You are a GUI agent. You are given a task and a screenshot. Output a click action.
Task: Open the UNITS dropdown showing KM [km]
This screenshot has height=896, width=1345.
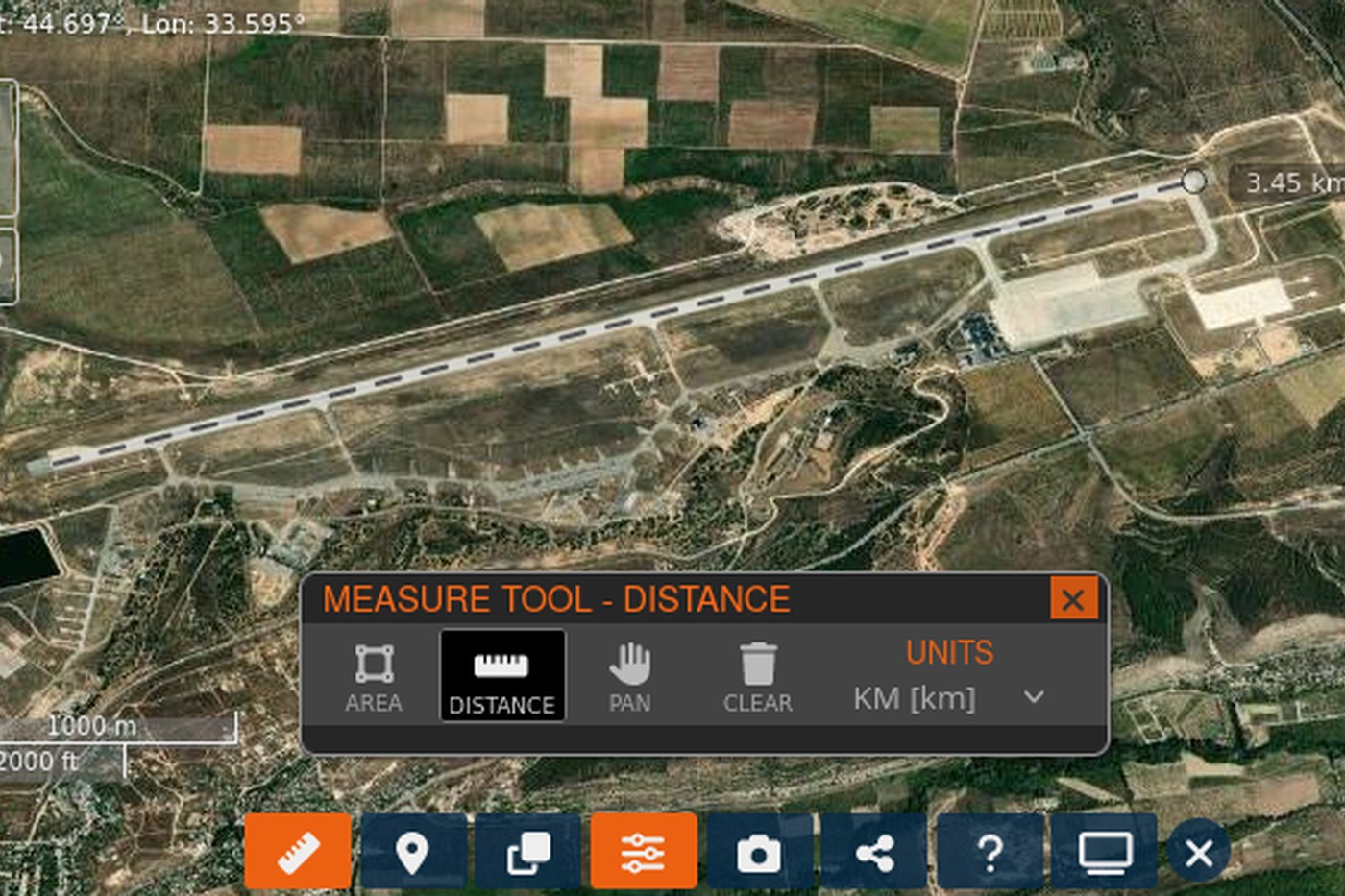coord(949,698)
